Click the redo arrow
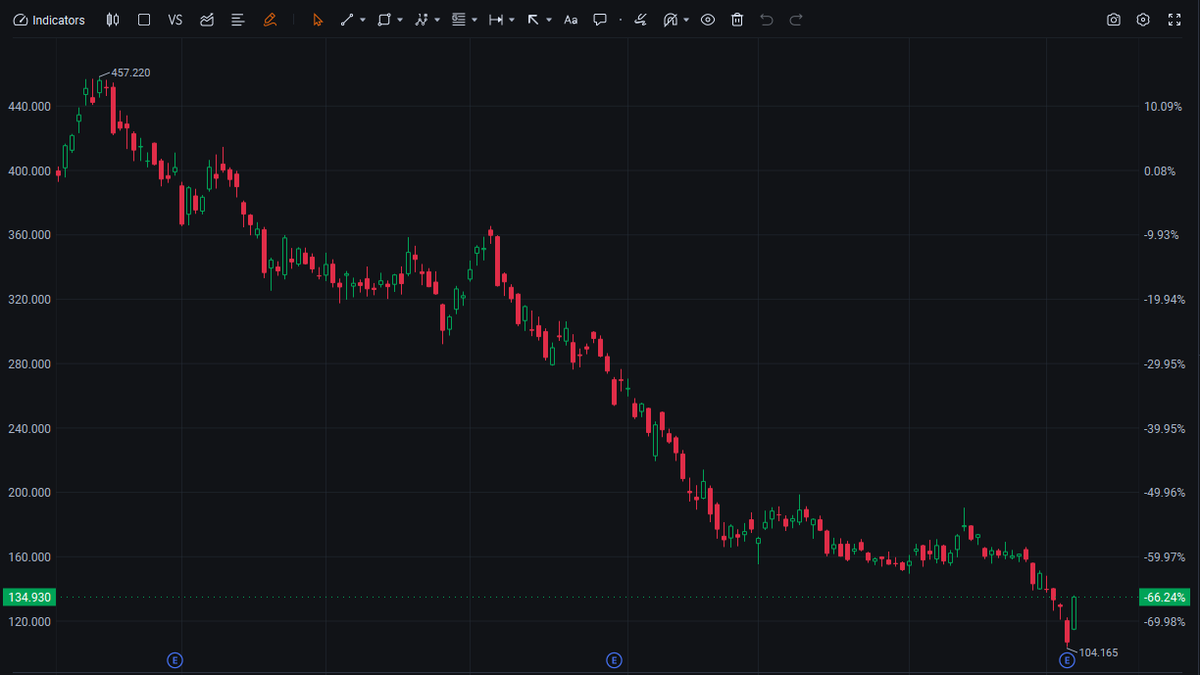The width and height of the screenshot is (1200, 675). coord(796,20)
